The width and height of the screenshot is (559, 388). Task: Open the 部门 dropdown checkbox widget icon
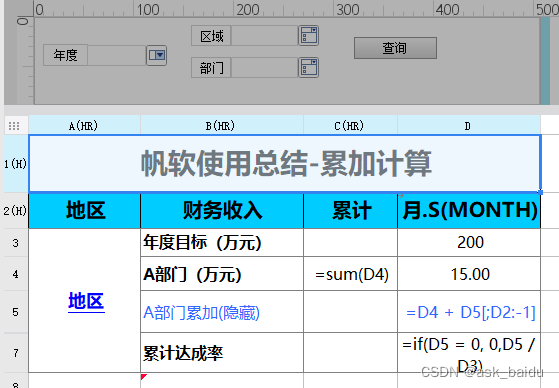point(308,67)
